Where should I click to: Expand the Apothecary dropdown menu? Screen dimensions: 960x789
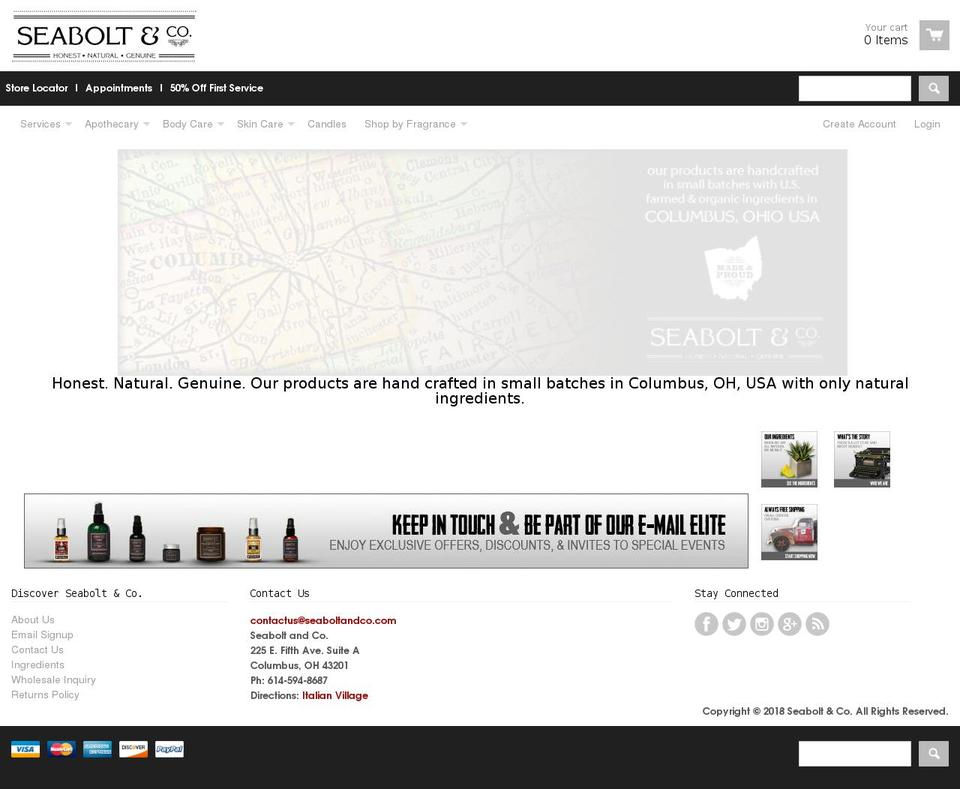click(117, 124)
